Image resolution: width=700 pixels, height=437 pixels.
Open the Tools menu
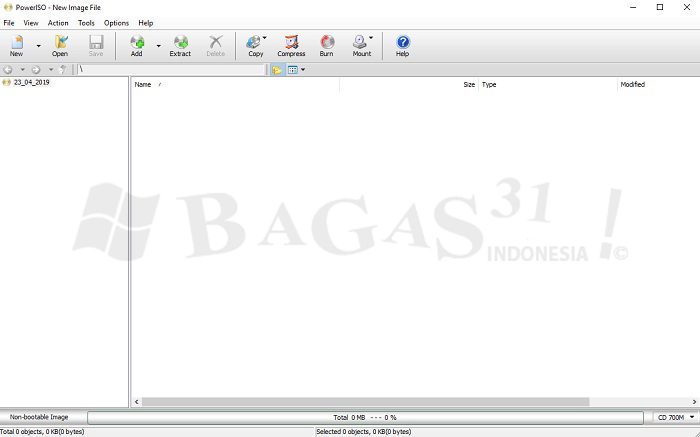[86, 23]
